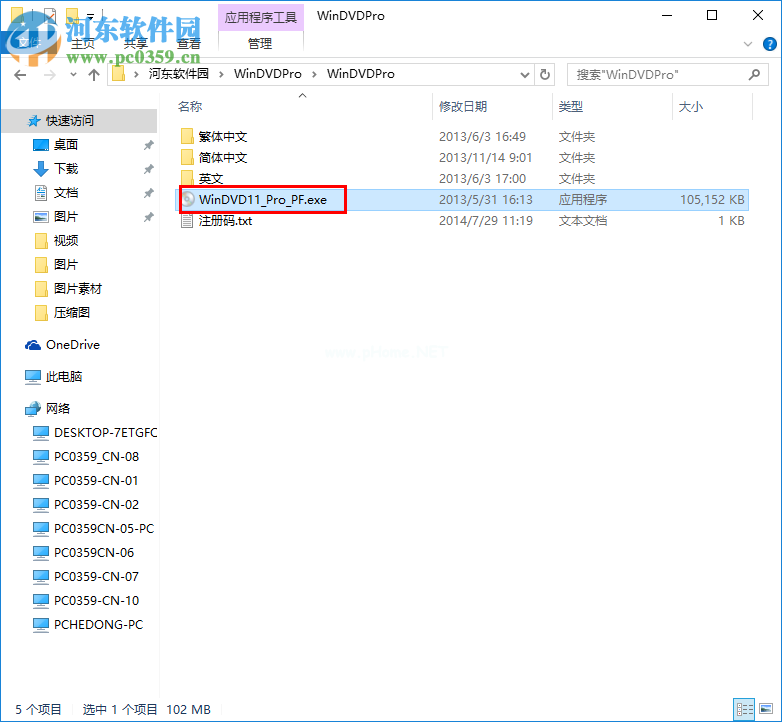Open DESKTOP-7ETGFC network computer

click(105, 432)
